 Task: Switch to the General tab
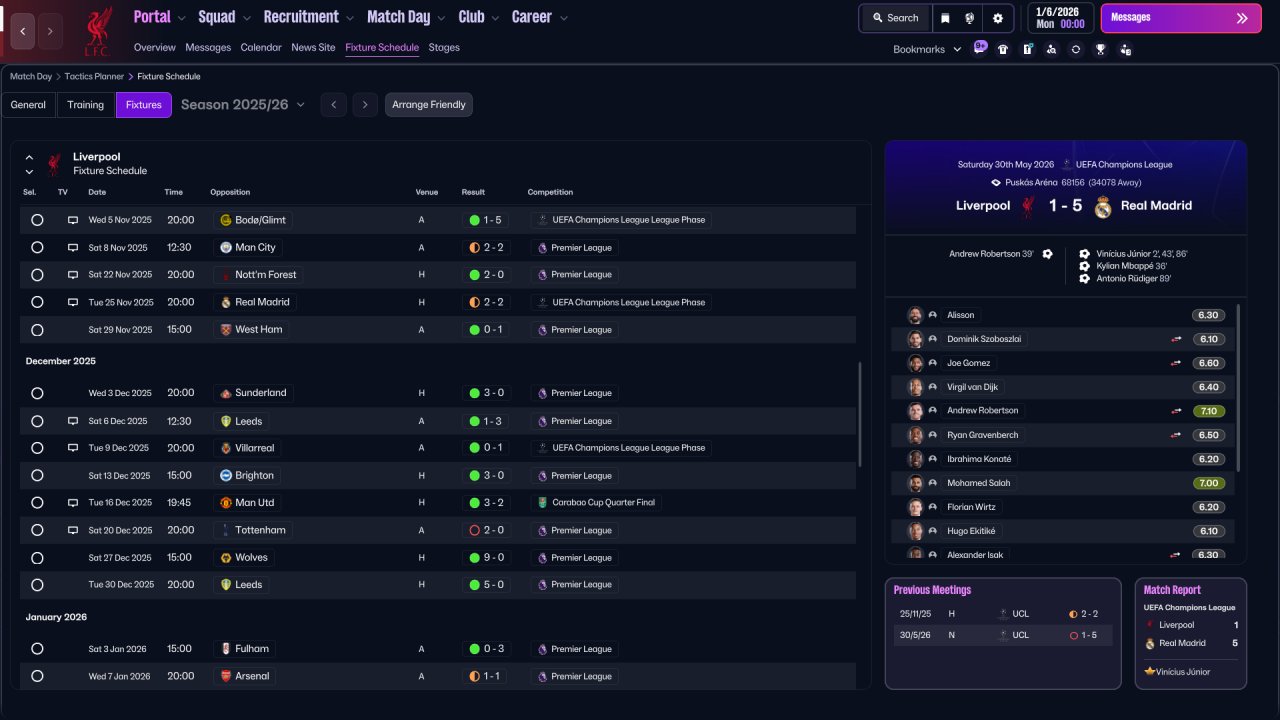(28, 105)
